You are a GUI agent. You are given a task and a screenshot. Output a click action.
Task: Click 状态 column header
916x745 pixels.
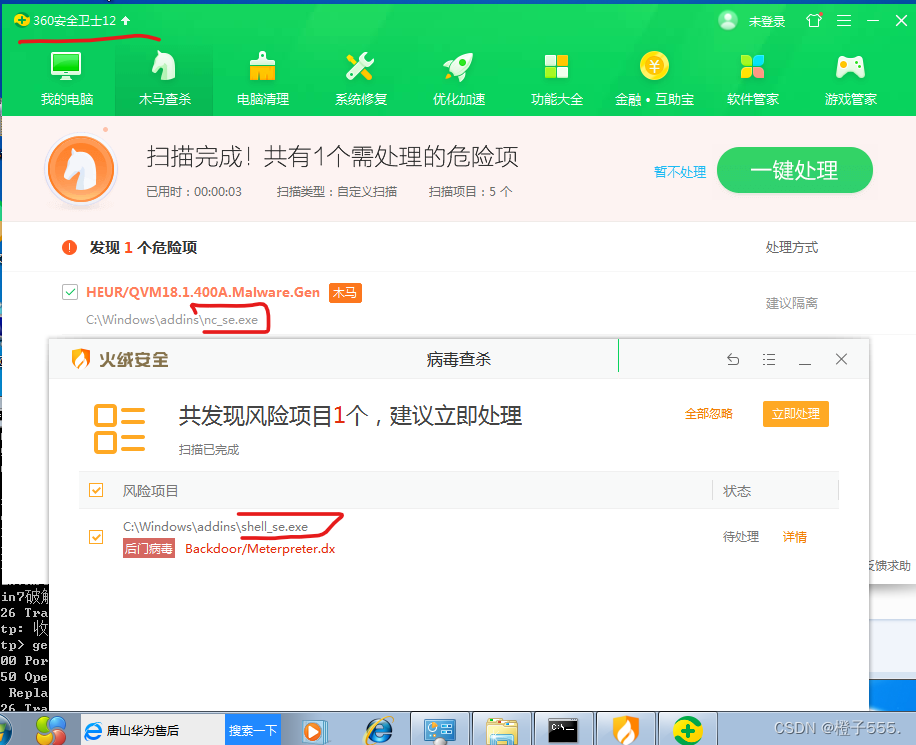point(737,491)
